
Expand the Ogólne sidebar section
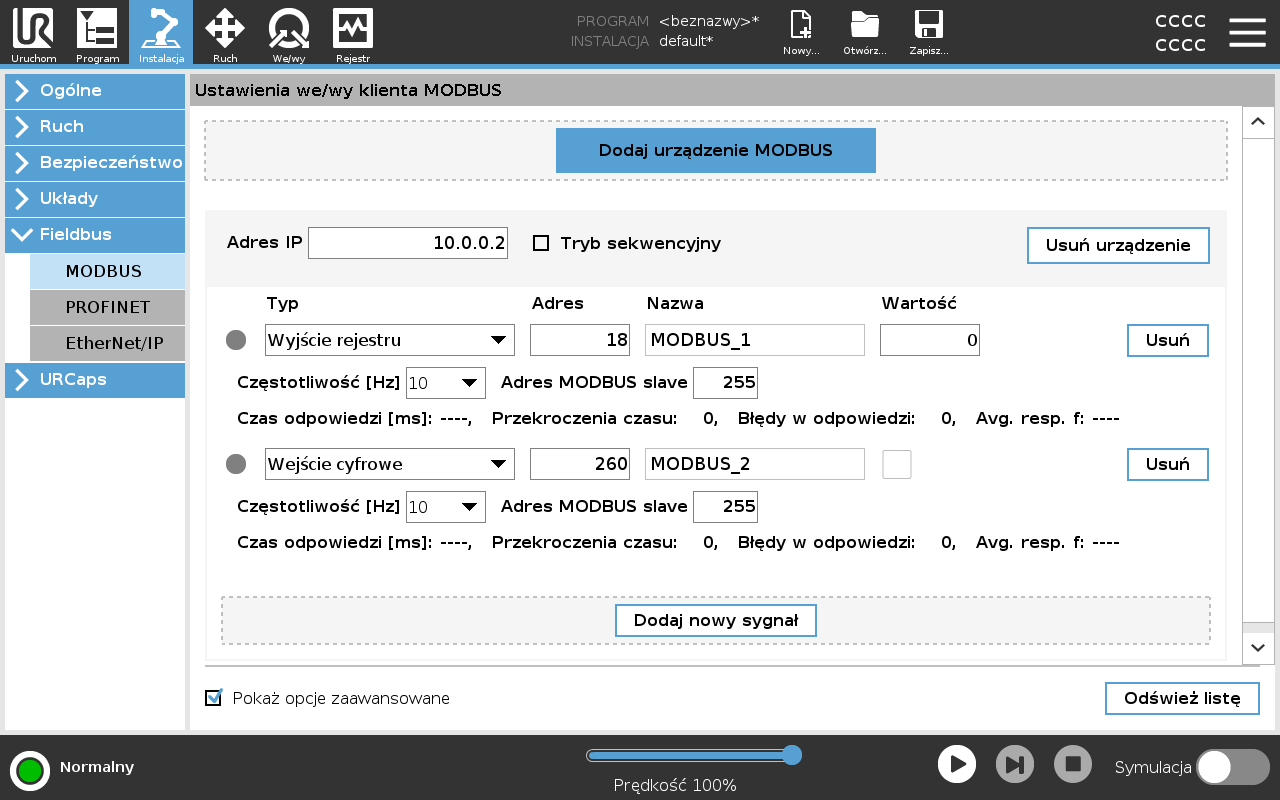[95, 91]
